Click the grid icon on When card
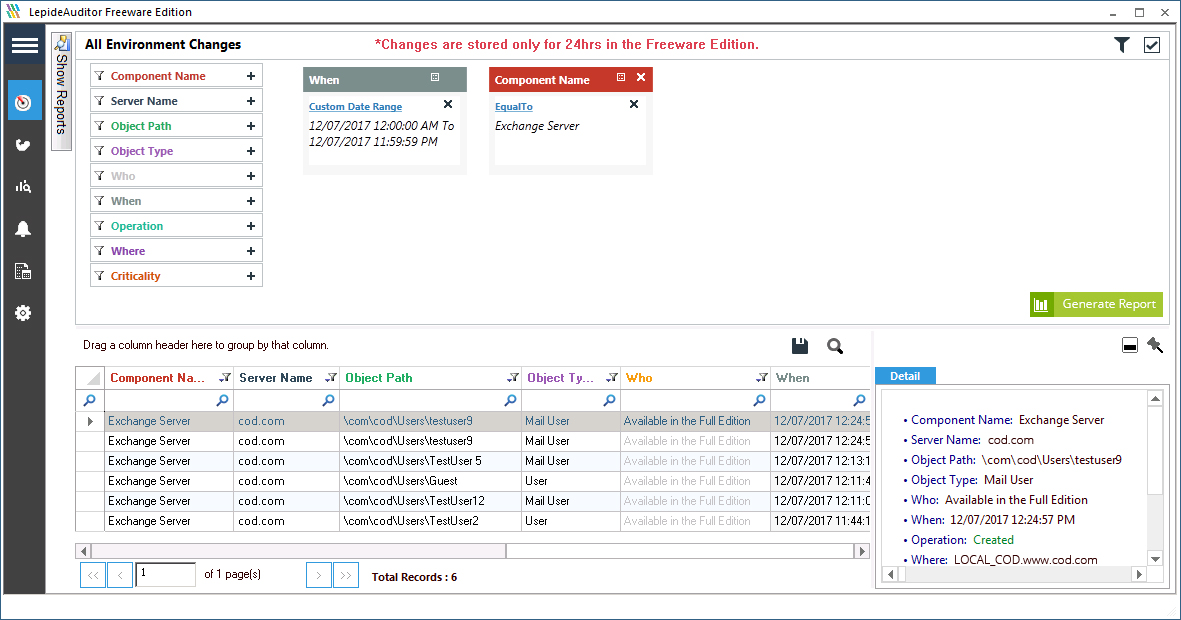 coord(435,78)
